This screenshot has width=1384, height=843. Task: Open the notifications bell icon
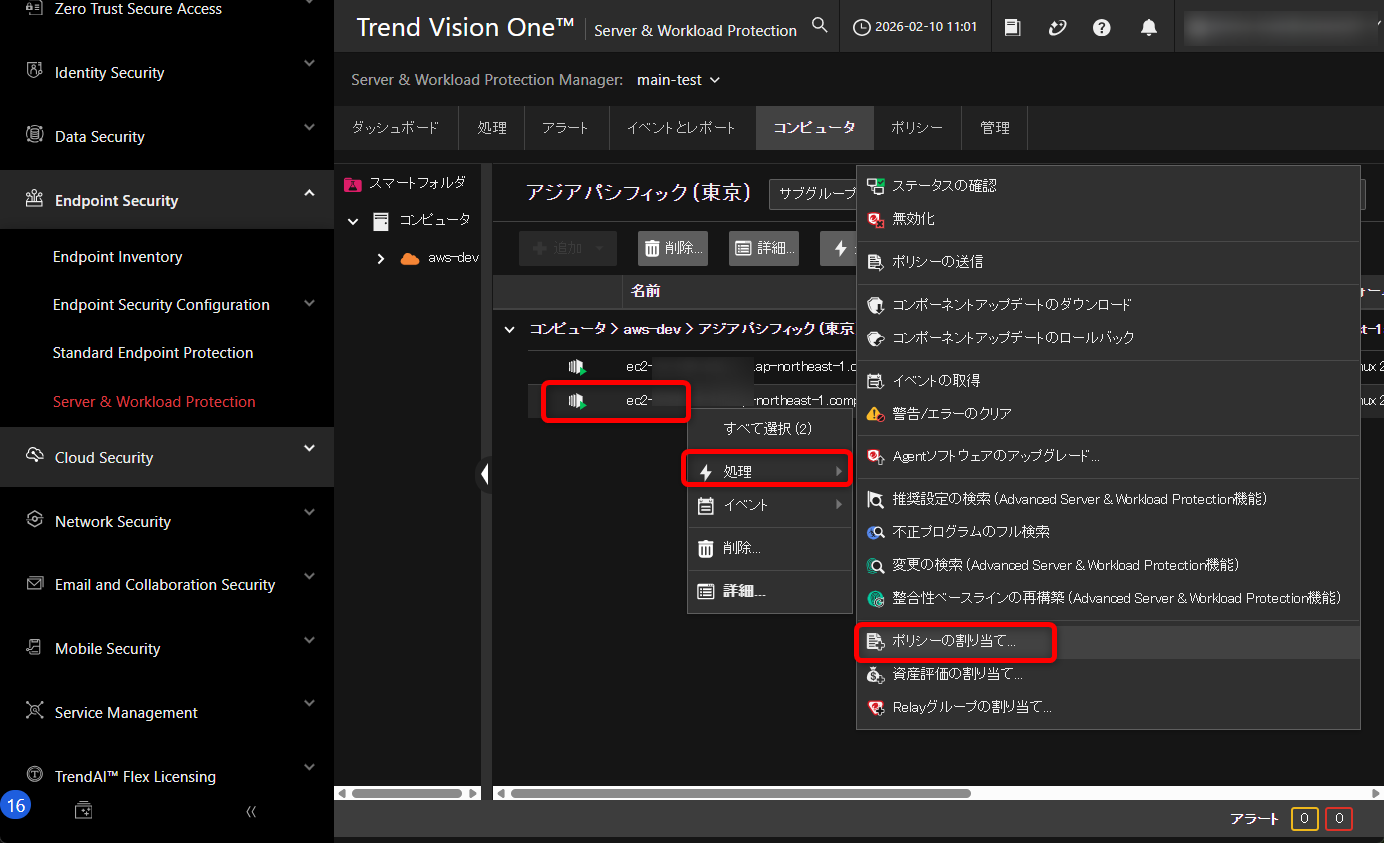click(1148, 27)
